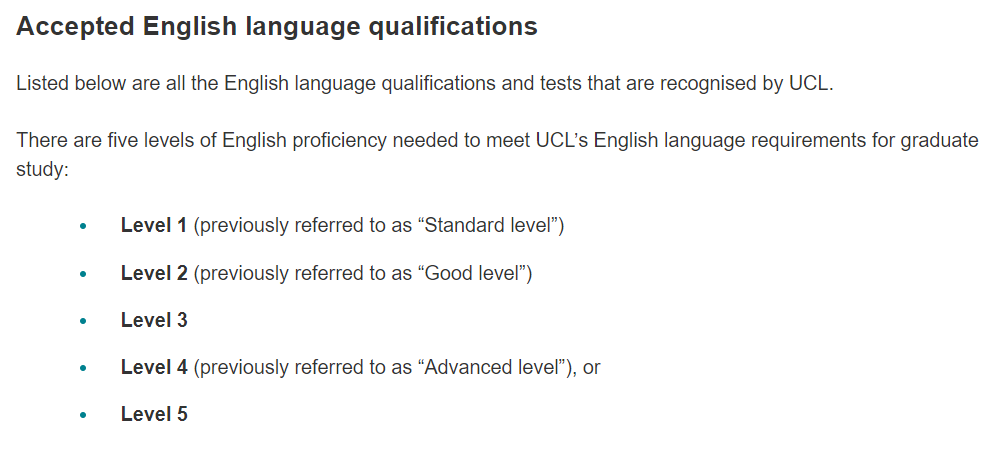Click the bullet dot beside Level 3
This screenshot has height=454, width=989.
tap(83, 321)
